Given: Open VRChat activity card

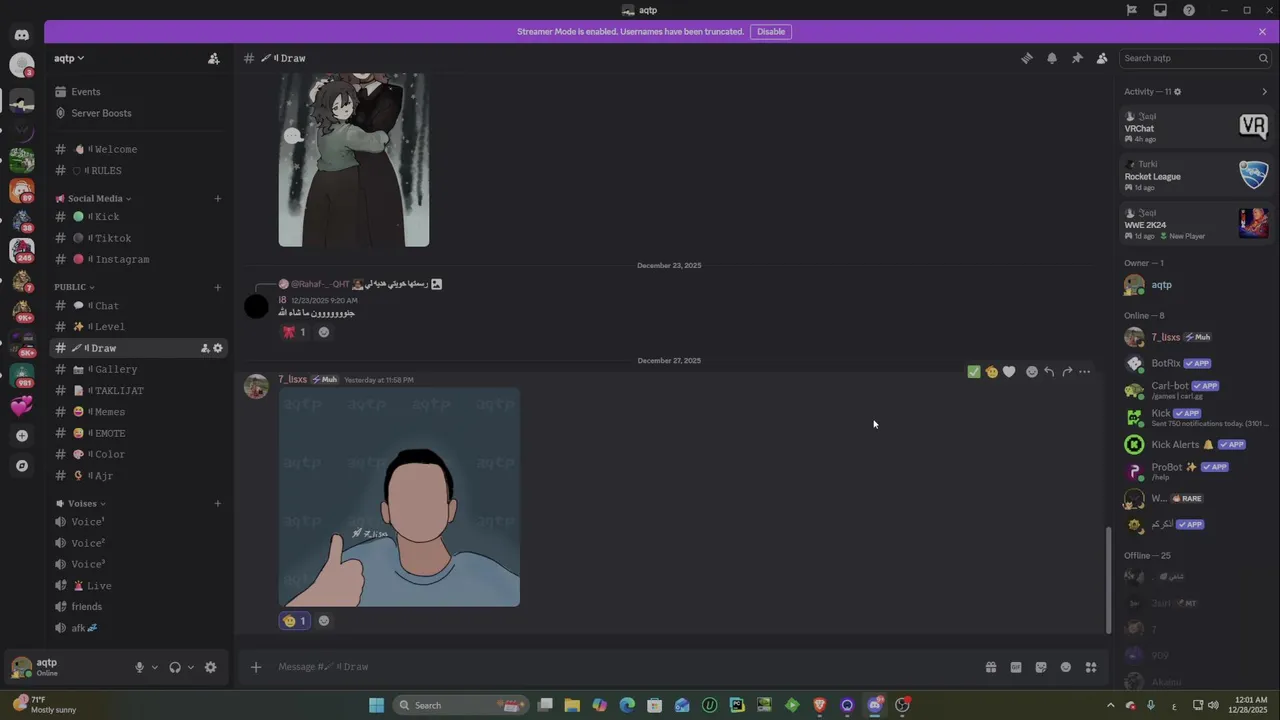Looking at the screenshot, I should click(1196, 127).
